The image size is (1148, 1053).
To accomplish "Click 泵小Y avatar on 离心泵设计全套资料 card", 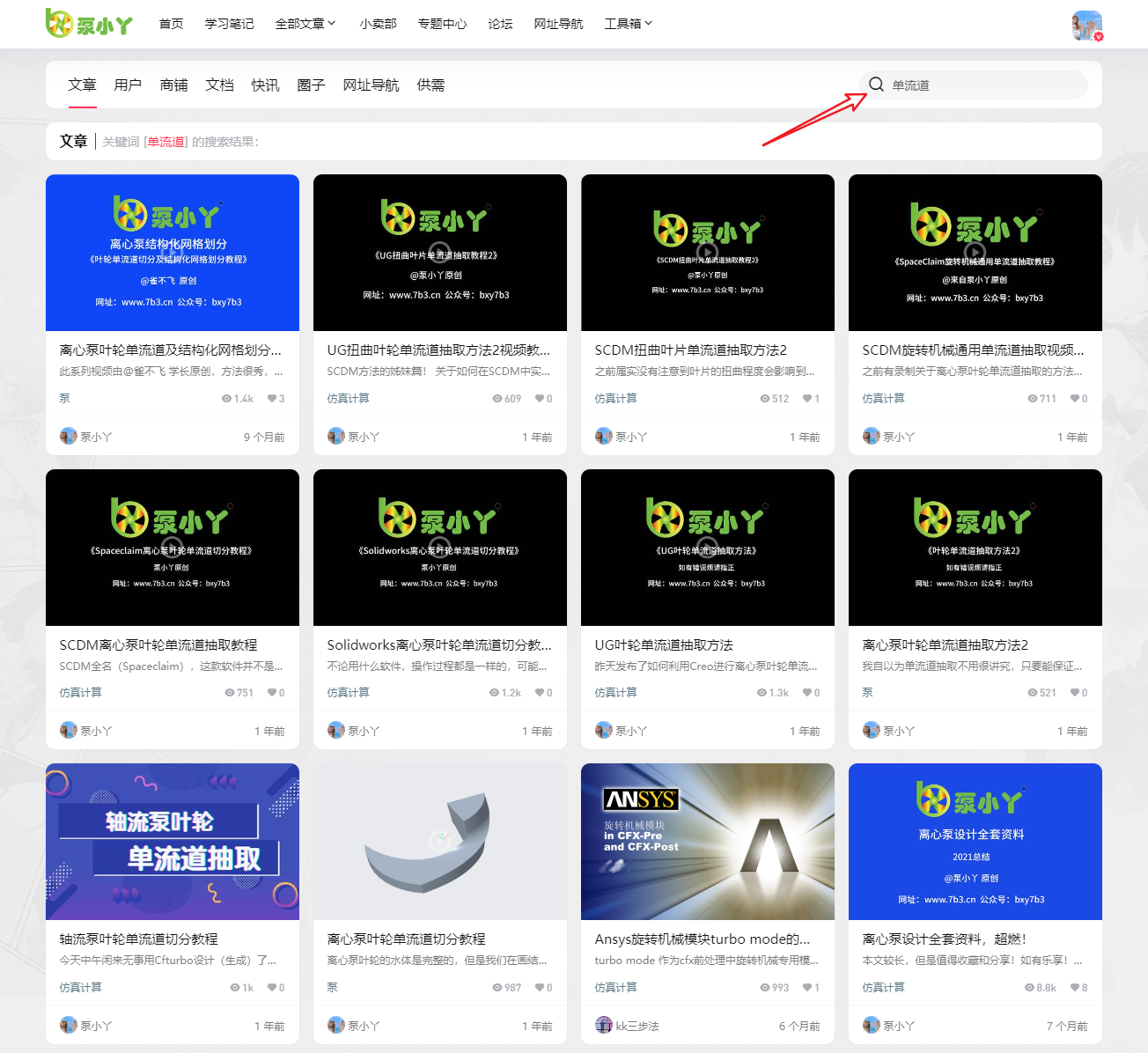I will (x=872, y=1025).
